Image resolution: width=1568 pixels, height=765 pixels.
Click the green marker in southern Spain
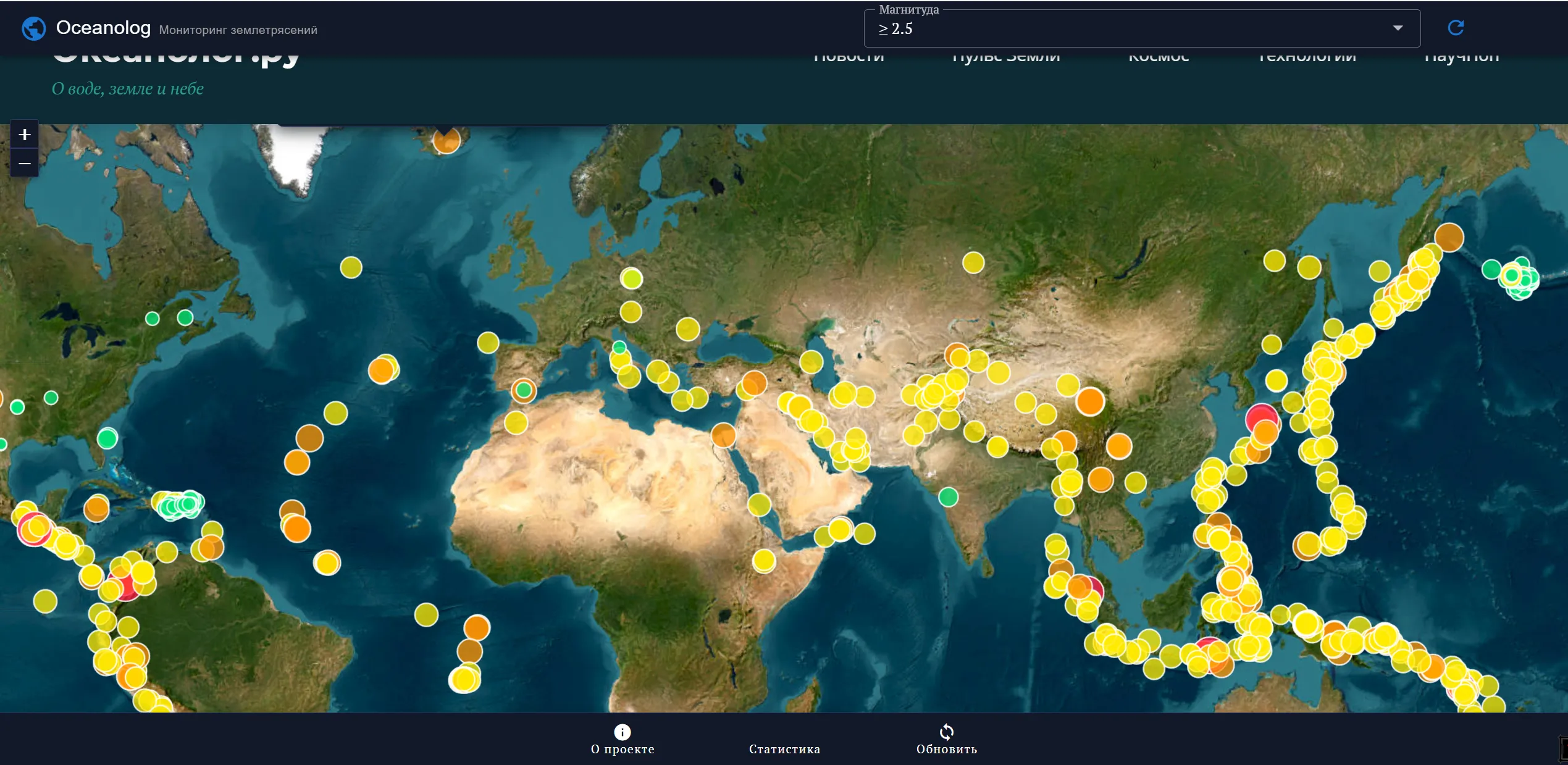[524, 390]
